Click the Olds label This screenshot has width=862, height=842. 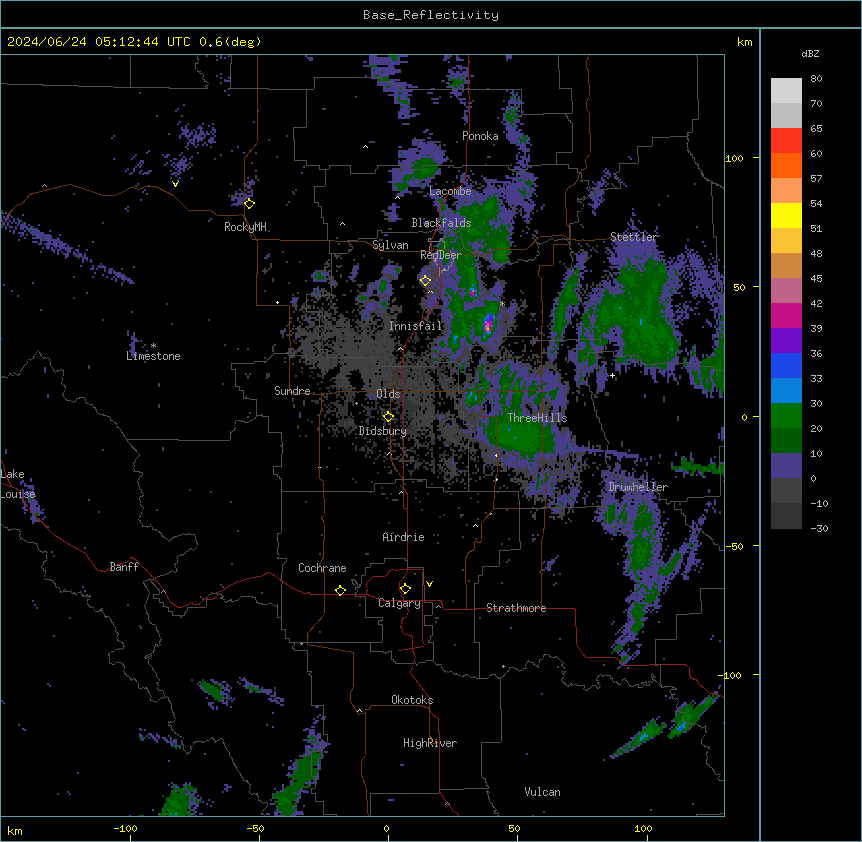(388, 394)
